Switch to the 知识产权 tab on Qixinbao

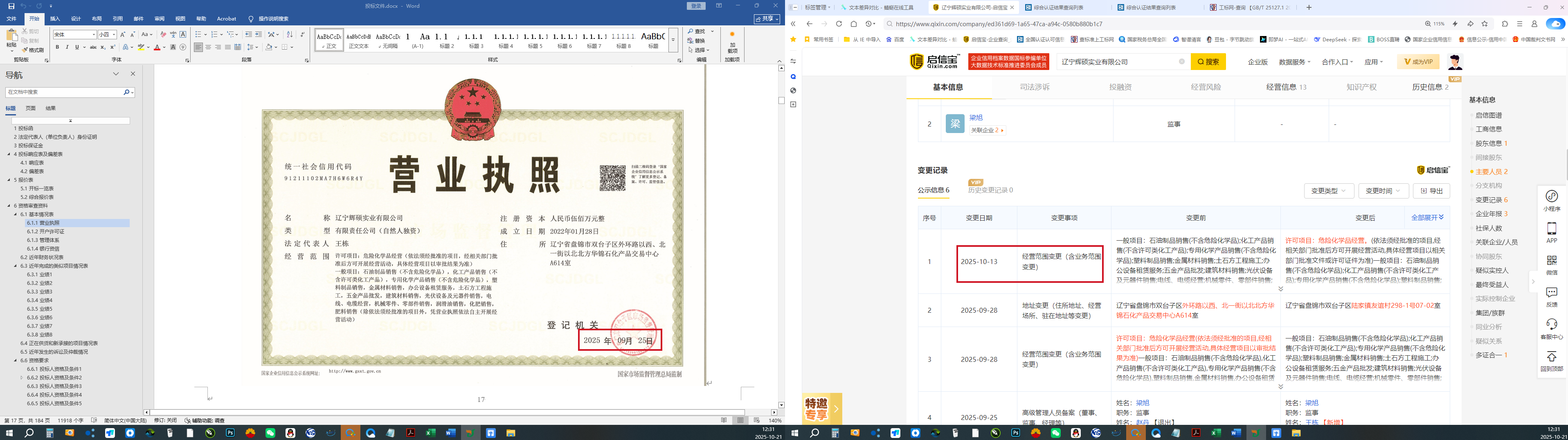pyautogui.click(x=1362, y=87)
